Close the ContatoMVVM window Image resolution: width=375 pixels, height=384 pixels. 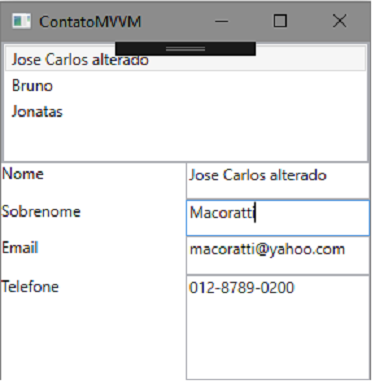click(x=339, y=21)
